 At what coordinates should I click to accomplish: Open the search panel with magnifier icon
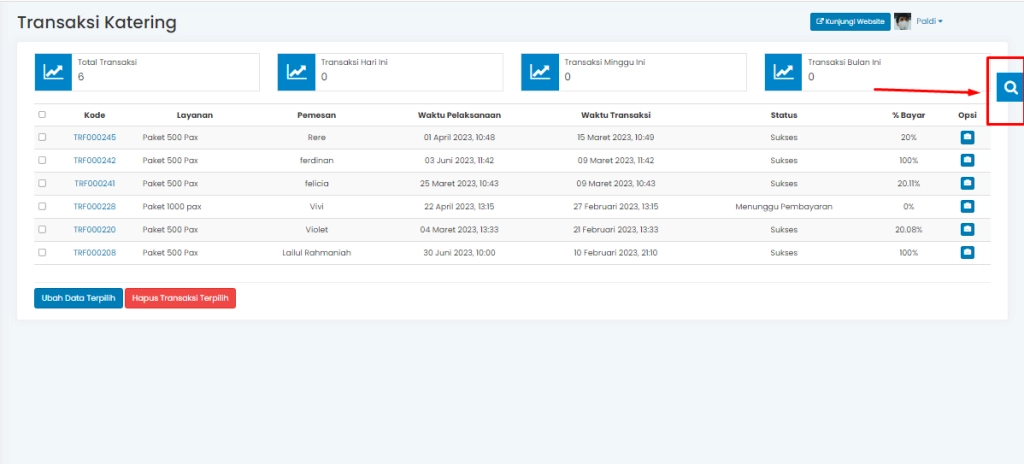[x=1010, y=88]
